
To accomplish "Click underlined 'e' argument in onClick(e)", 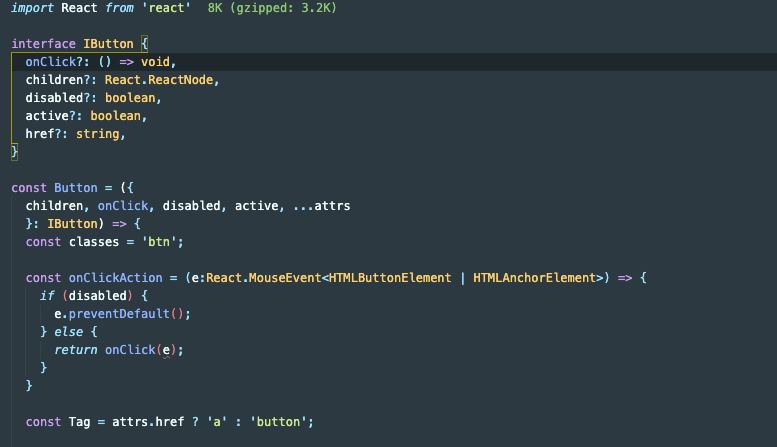I will [x=166, y=350].
